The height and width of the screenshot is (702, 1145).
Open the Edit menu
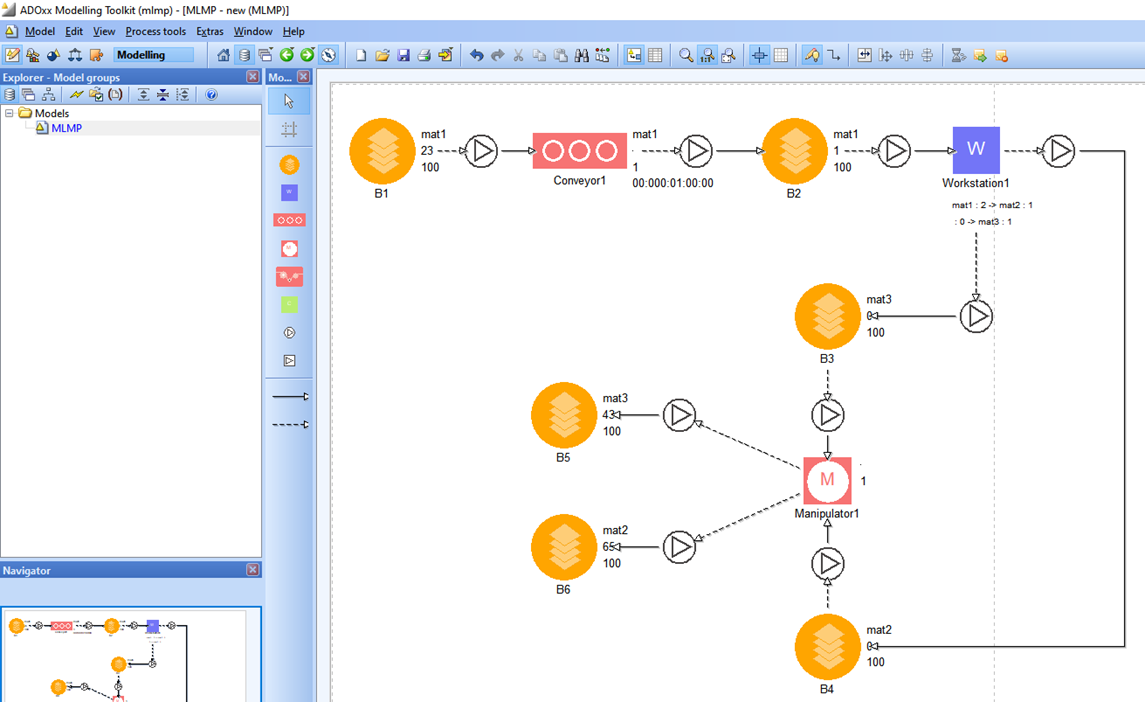click(74, 31)
